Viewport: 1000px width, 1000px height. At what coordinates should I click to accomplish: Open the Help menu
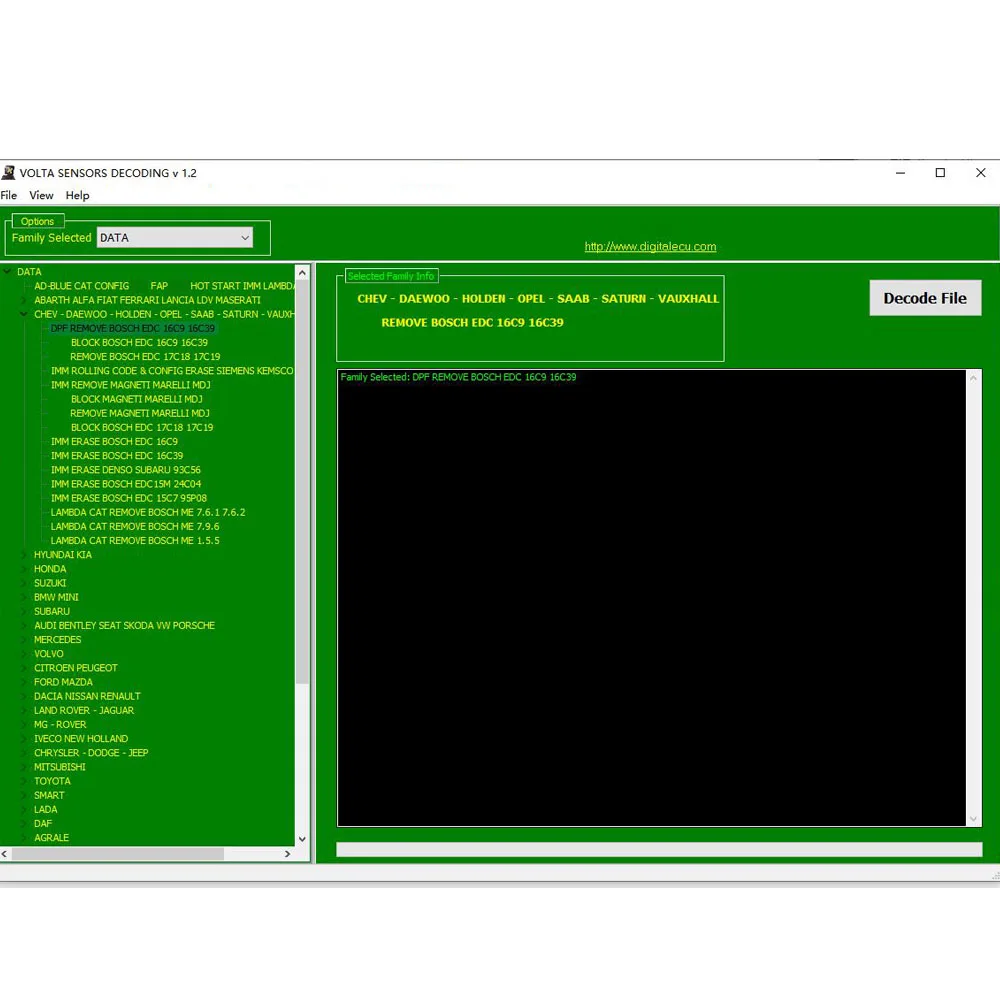click(x=77, y=195)
